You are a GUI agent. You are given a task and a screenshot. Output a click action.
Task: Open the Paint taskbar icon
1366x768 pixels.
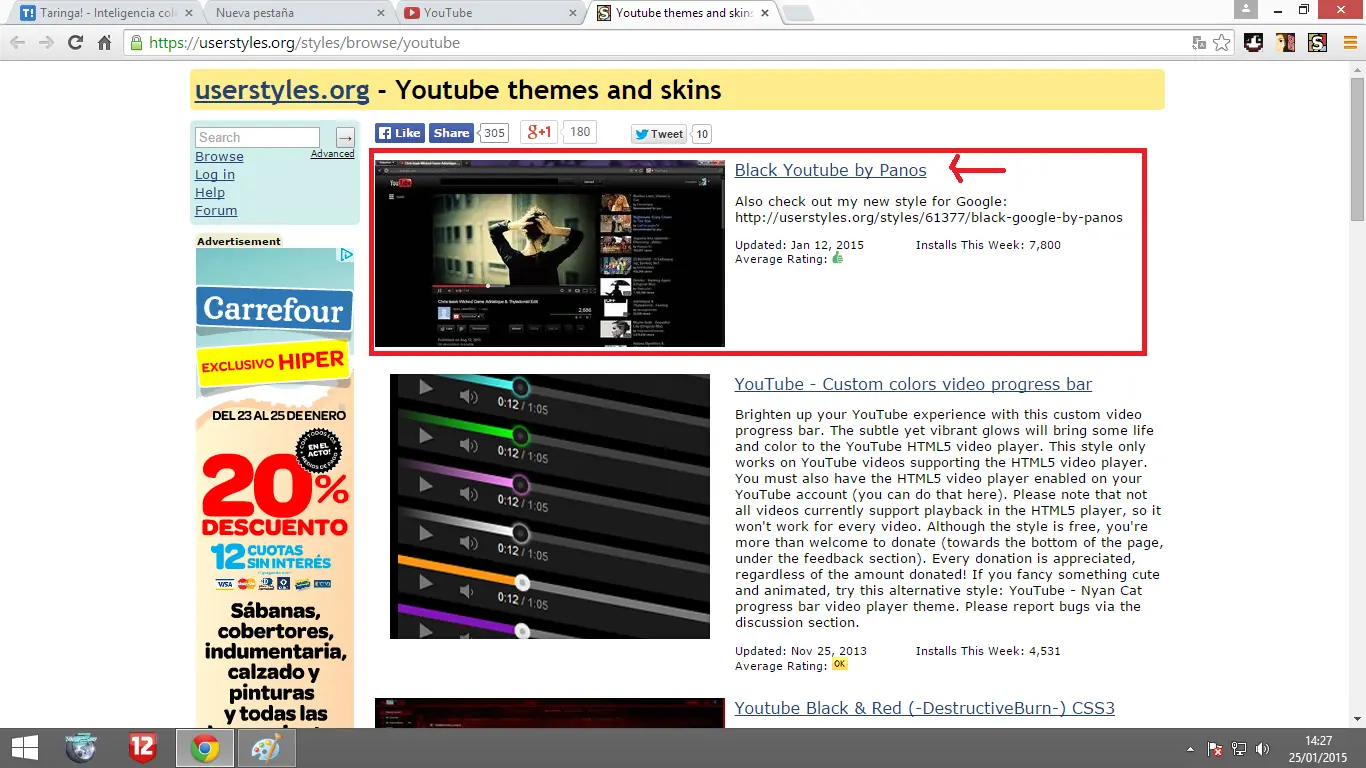(267, 748)
